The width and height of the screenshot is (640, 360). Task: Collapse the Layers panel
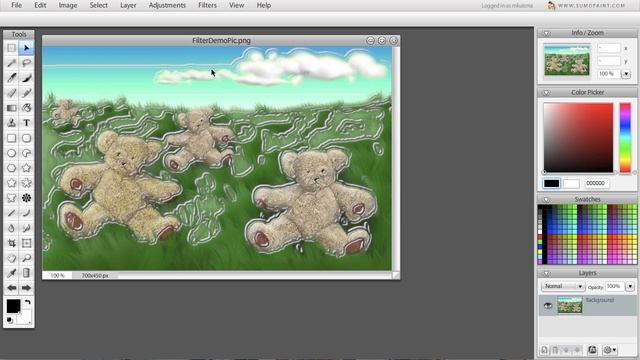coord(546,273)
